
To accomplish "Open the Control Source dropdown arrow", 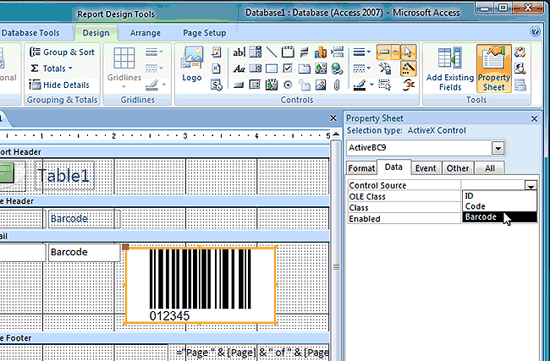I will (531, 185).
